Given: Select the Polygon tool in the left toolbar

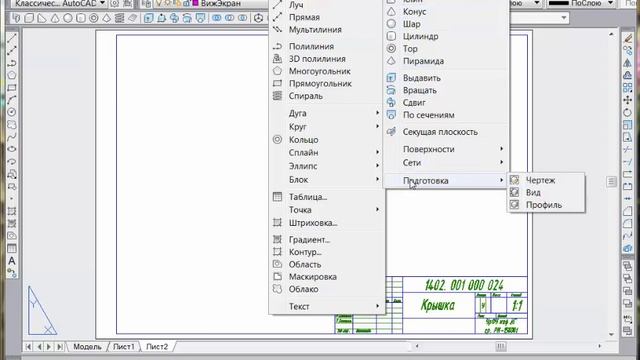Looking at the screenshot, I should pos(12,75).
